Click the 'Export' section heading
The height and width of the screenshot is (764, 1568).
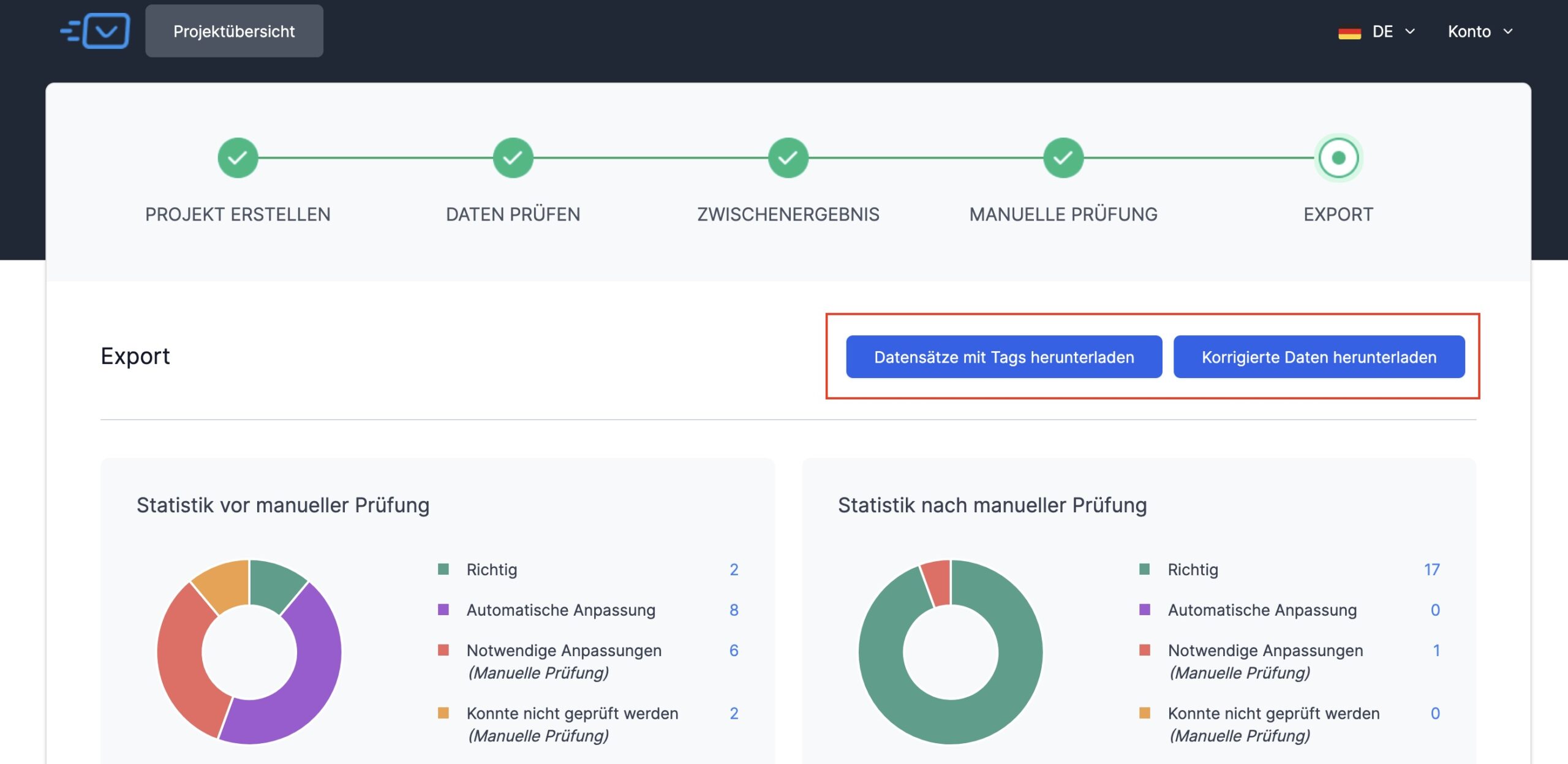(135, 356)
